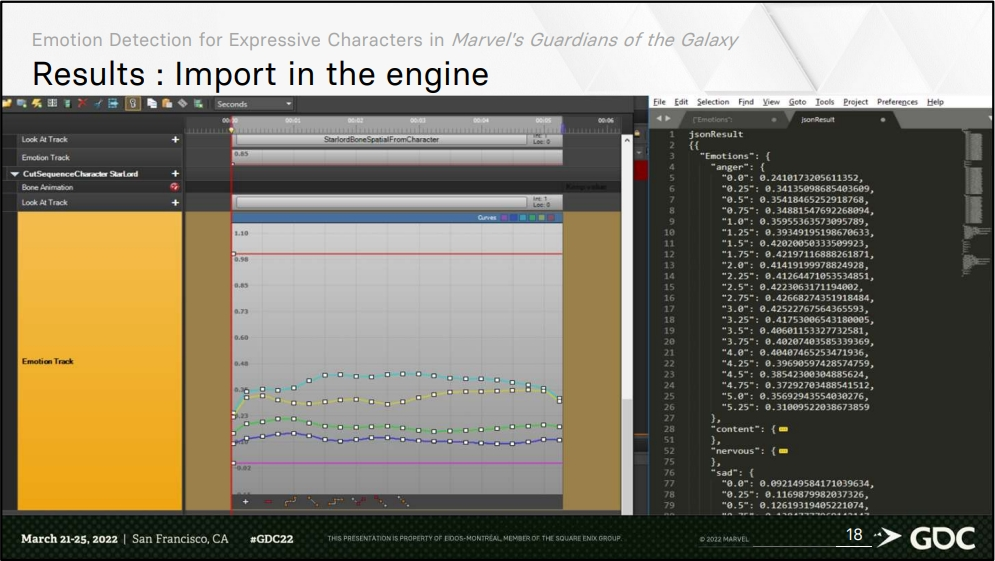This screenshot has height=561, width=995.
Task: Open the Seconds time unit dropdown
Action: click(253, 104)
